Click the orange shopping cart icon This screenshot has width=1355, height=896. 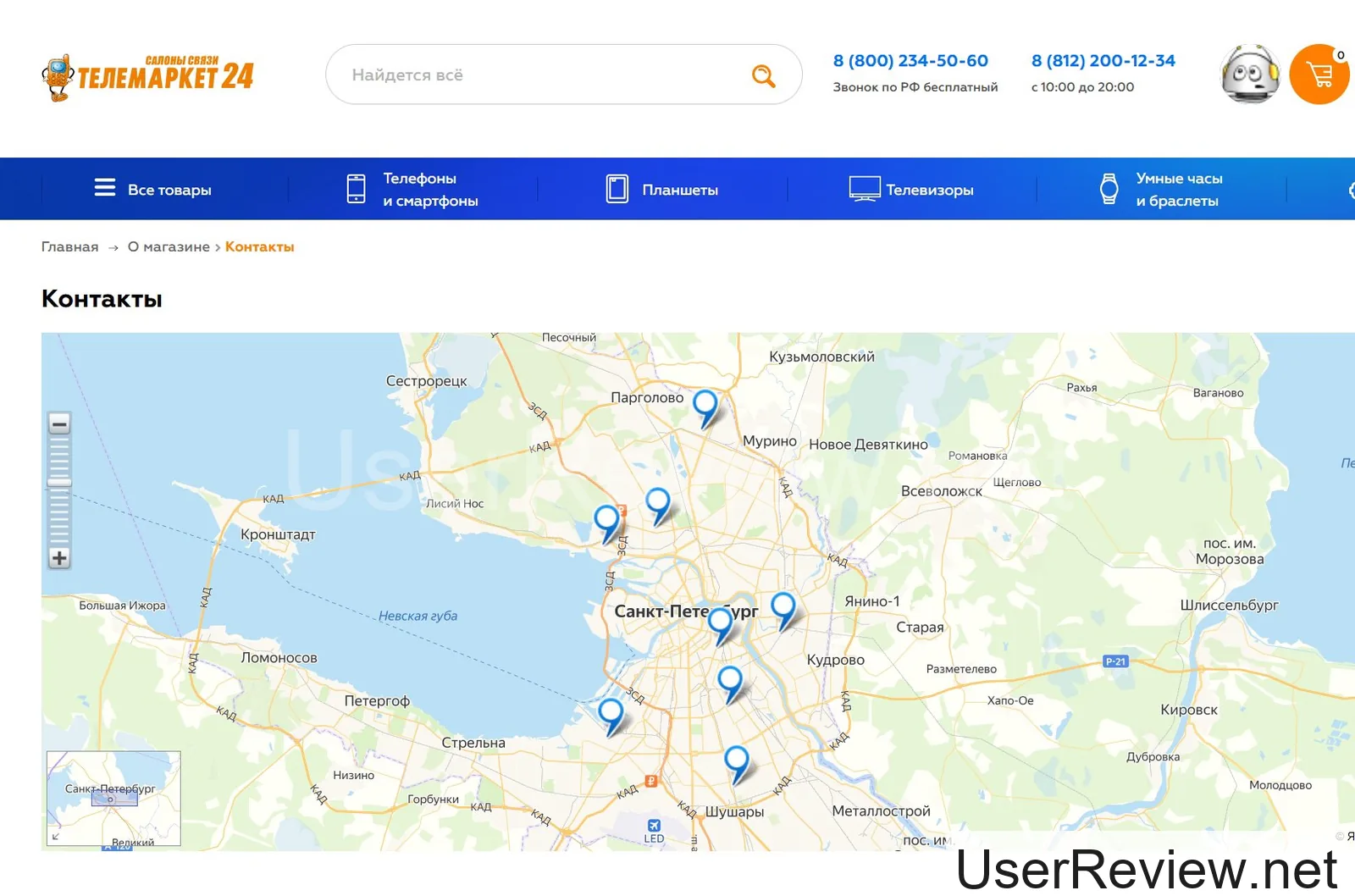[x=1319, y=75]
